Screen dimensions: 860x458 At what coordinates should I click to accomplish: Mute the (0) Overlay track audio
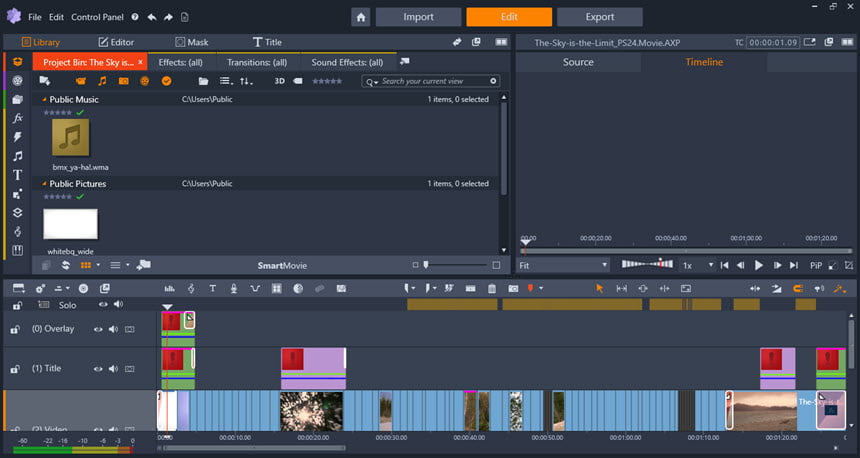[x=114, y=329]
